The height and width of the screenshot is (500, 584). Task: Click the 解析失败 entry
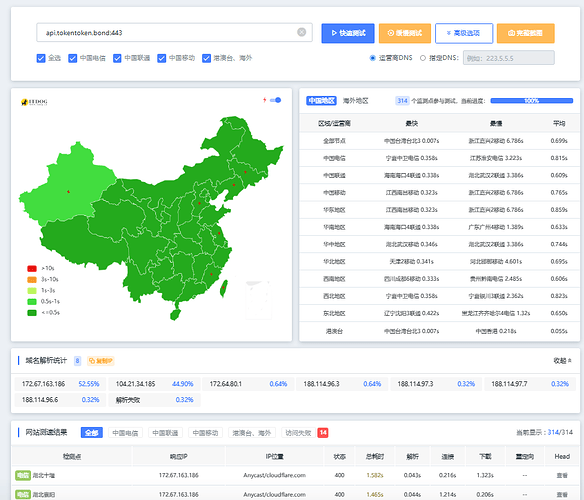154,400
